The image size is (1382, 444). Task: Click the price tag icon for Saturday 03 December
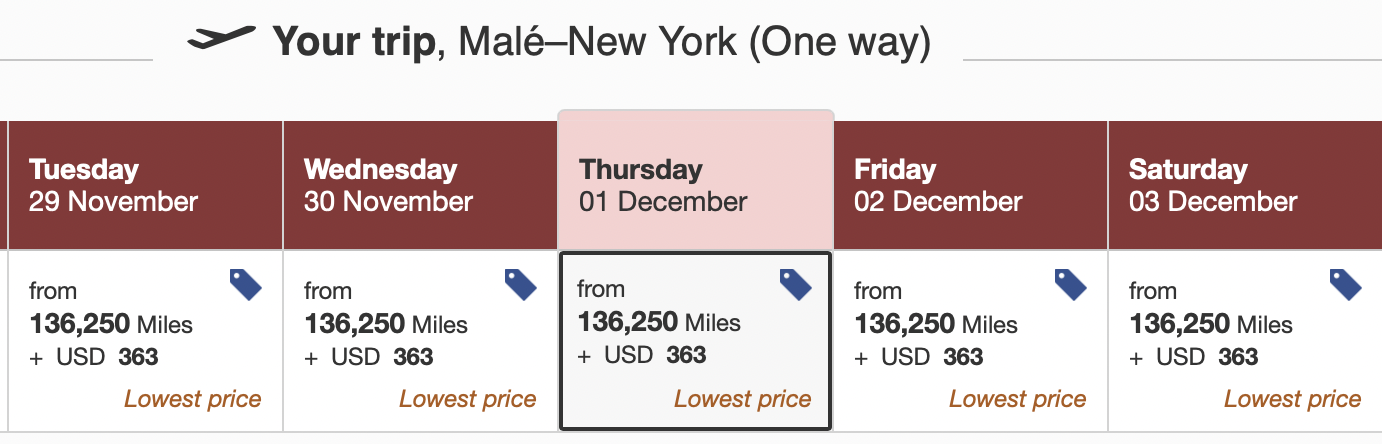point(1345,285)
